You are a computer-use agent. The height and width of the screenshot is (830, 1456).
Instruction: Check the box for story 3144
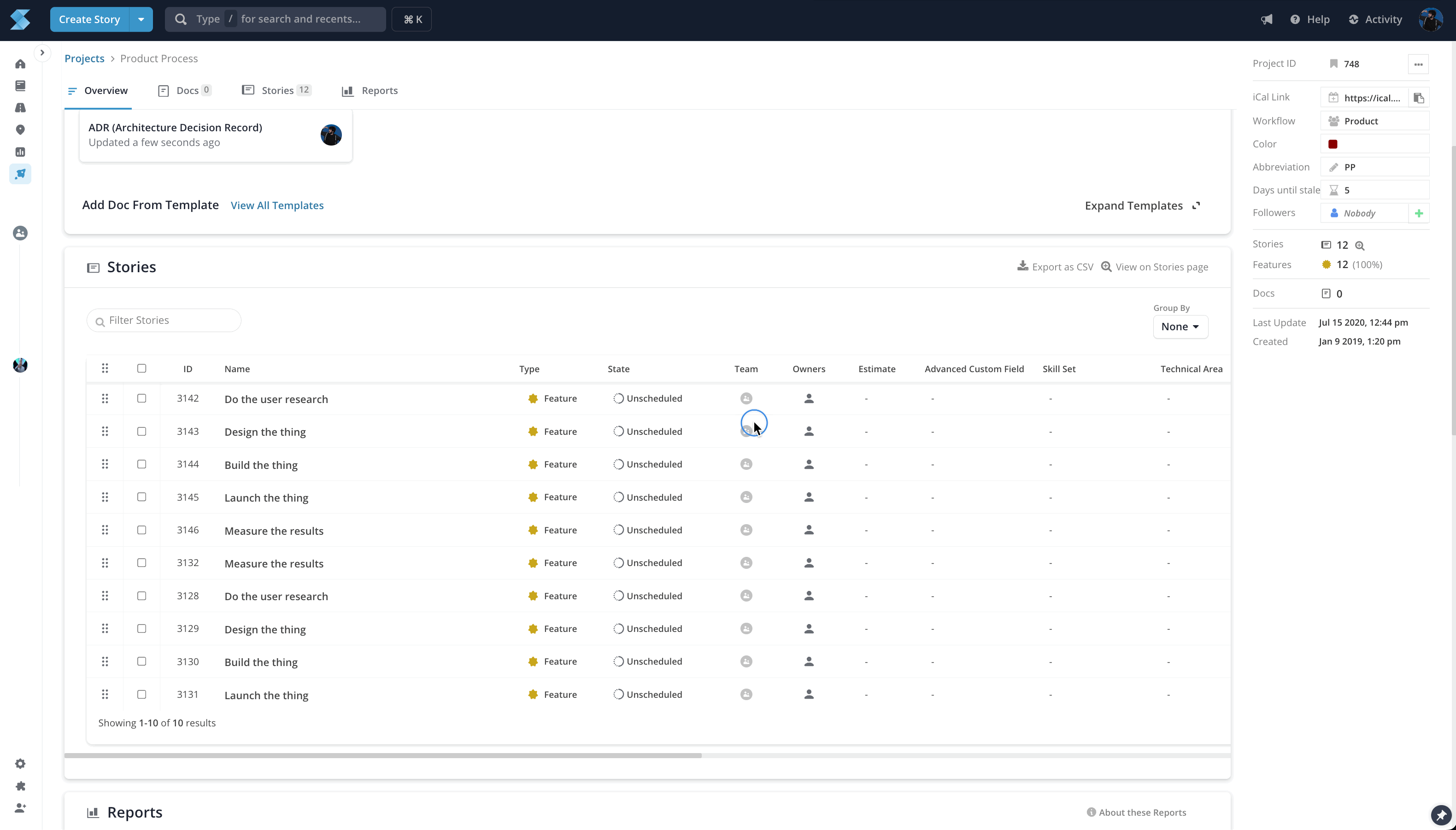click(141, 465)
